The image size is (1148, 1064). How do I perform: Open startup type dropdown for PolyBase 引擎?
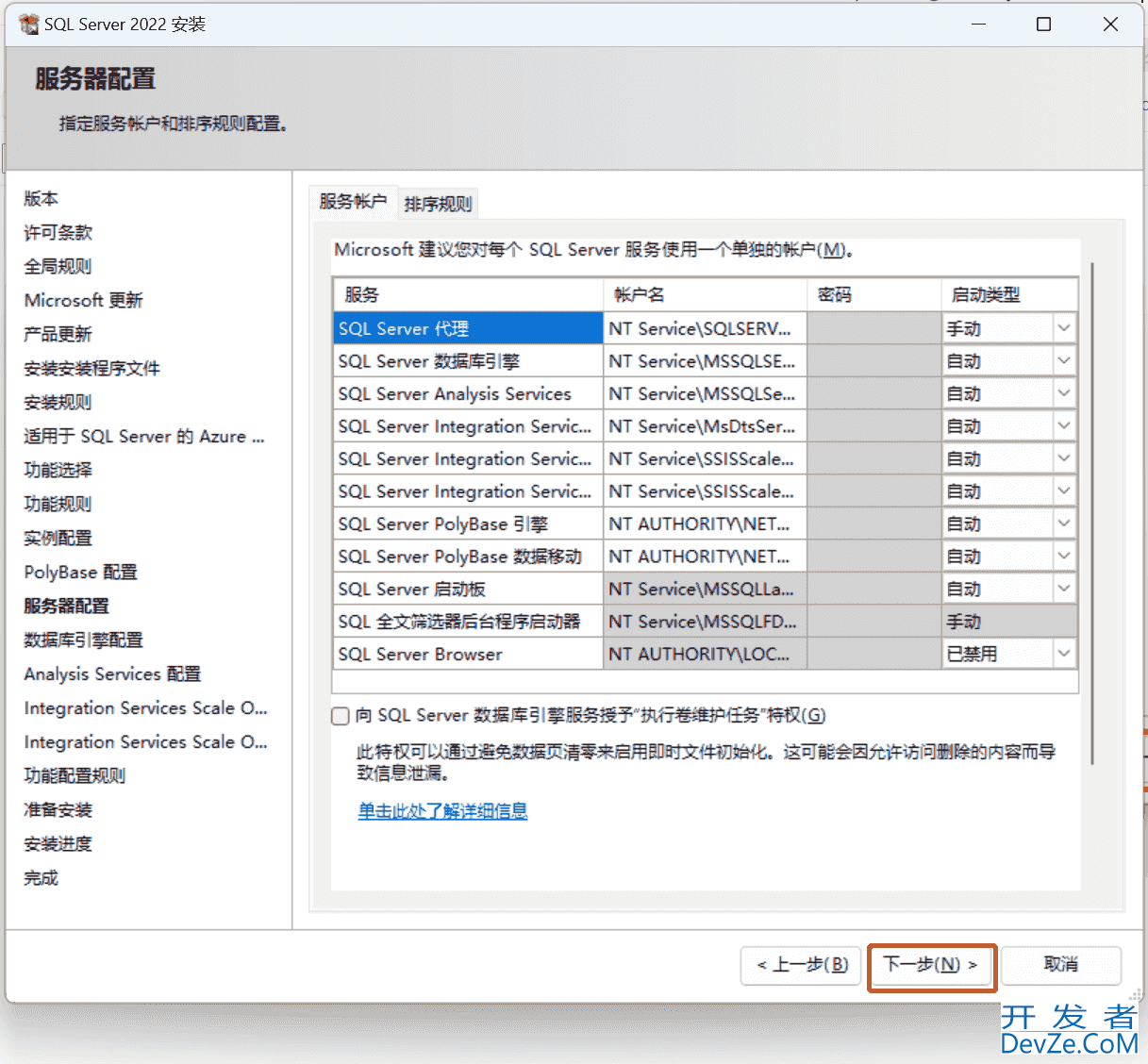[x=1064, y=524]
